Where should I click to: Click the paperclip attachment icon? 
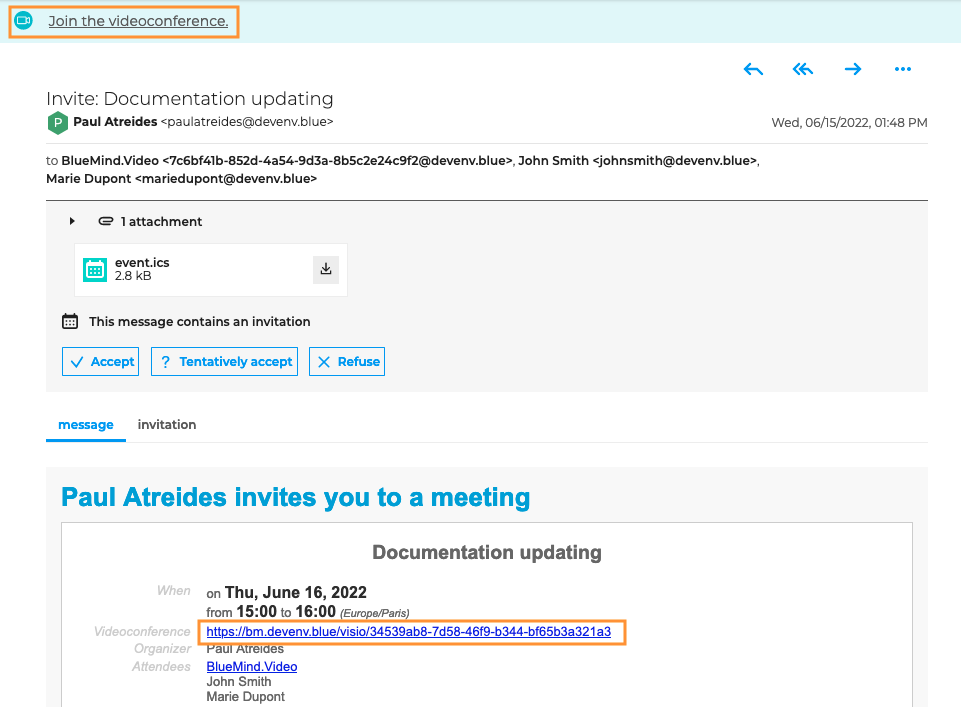tap(105, 221)
